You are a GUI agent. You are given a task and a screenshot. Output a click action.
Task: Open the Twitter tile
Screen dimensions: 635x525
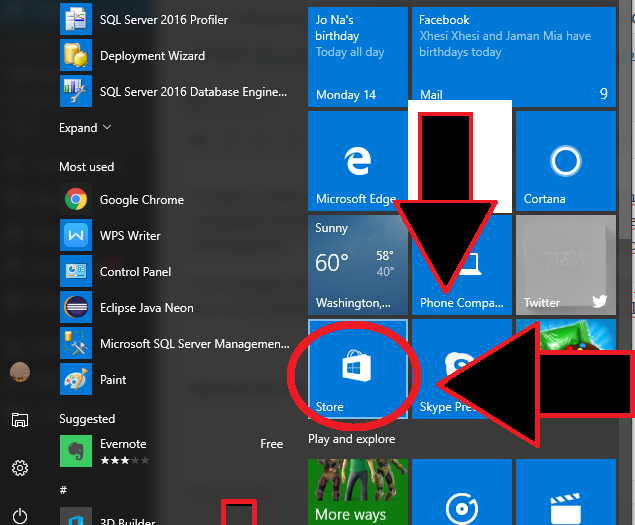click(566, 265)
